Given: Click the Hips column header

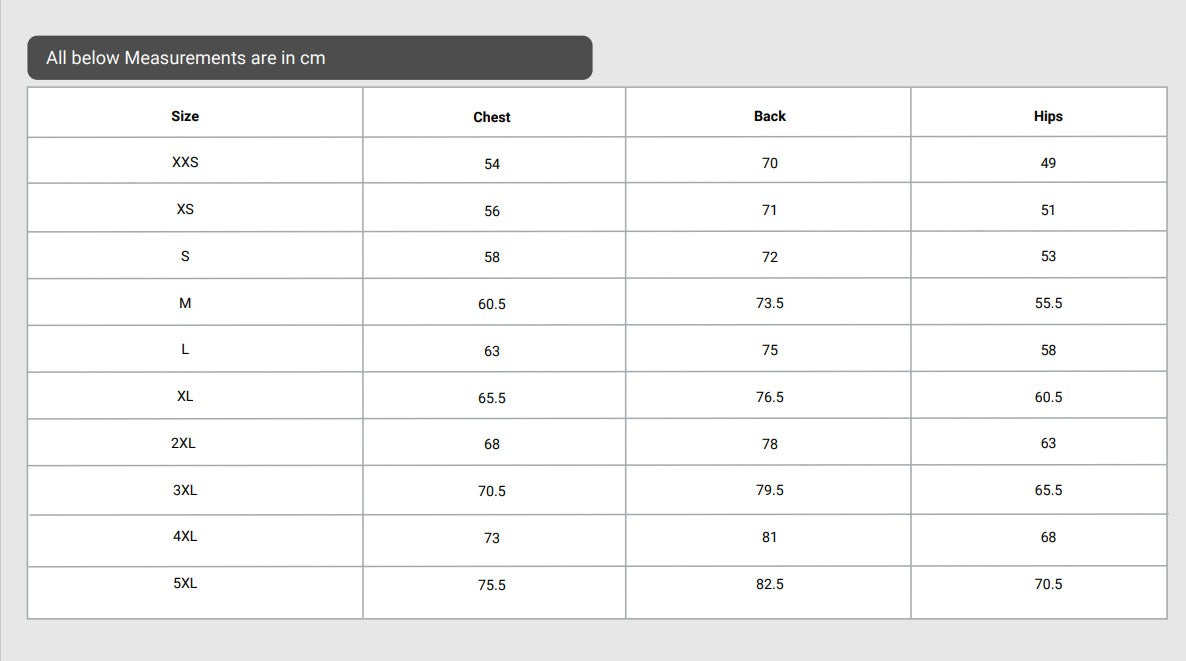Looking at the screenshot, I should tap(1048, 116).
